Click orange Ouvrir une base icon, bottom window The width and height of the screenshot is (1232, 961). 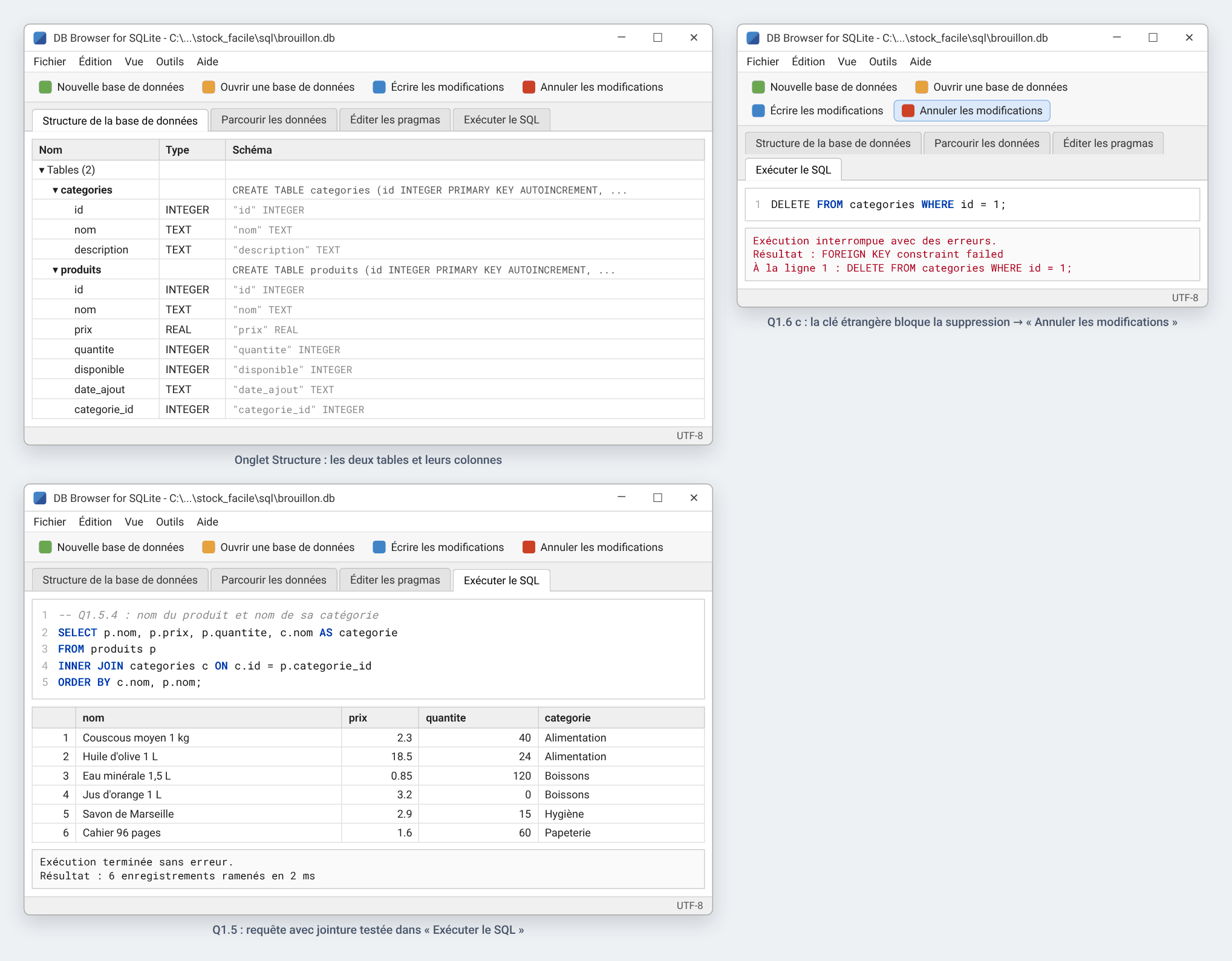point(209,547)
